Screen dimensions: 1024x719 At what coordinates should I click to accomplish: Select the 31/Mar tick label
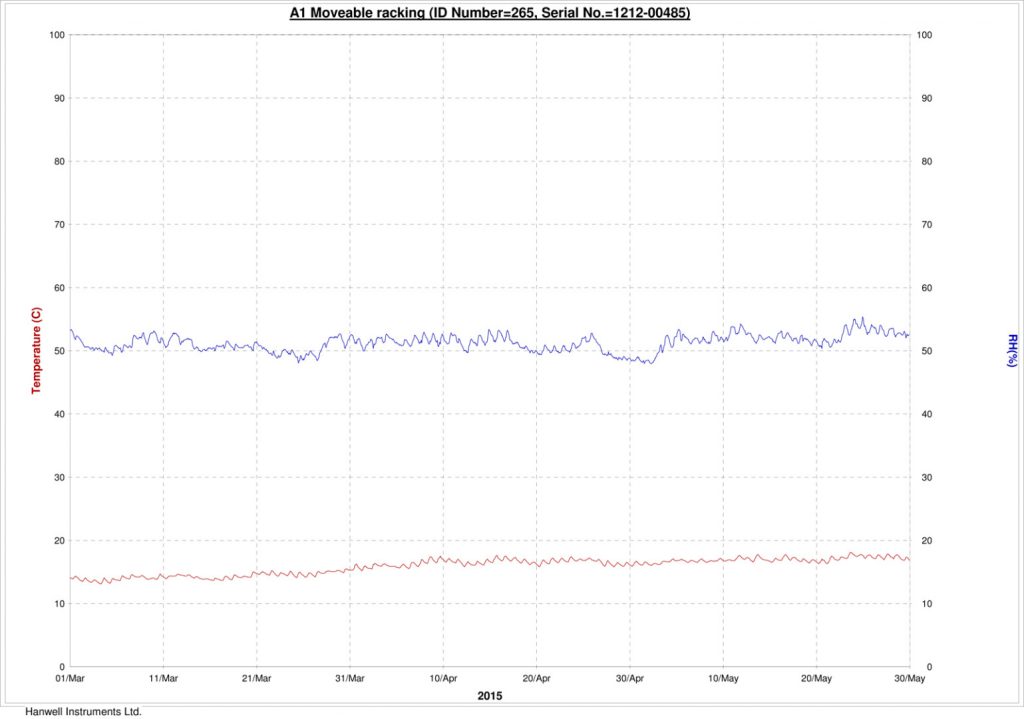click(x=352, y=677)
